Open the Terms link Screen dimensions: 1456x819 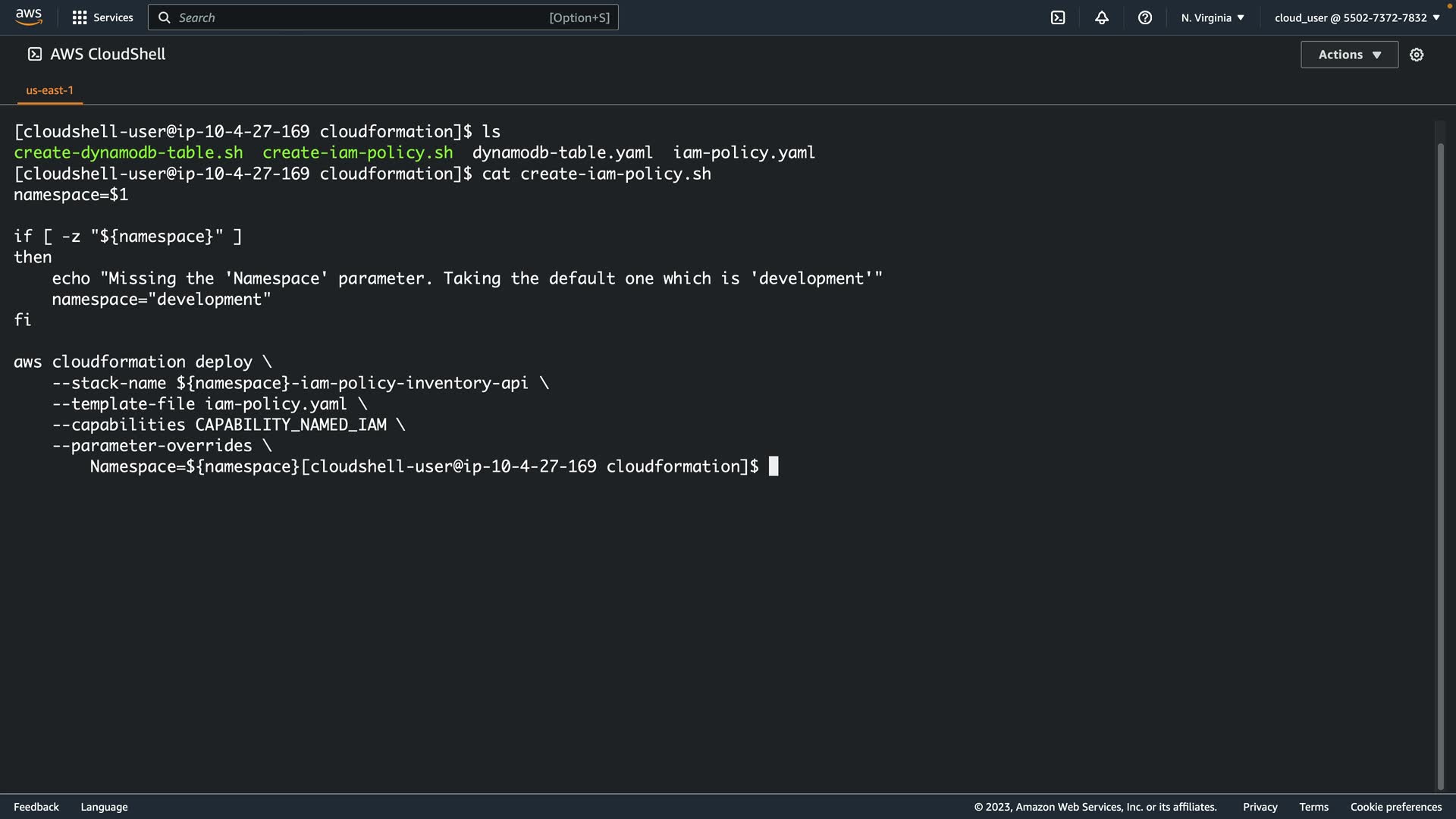[x=1313, y=807]
